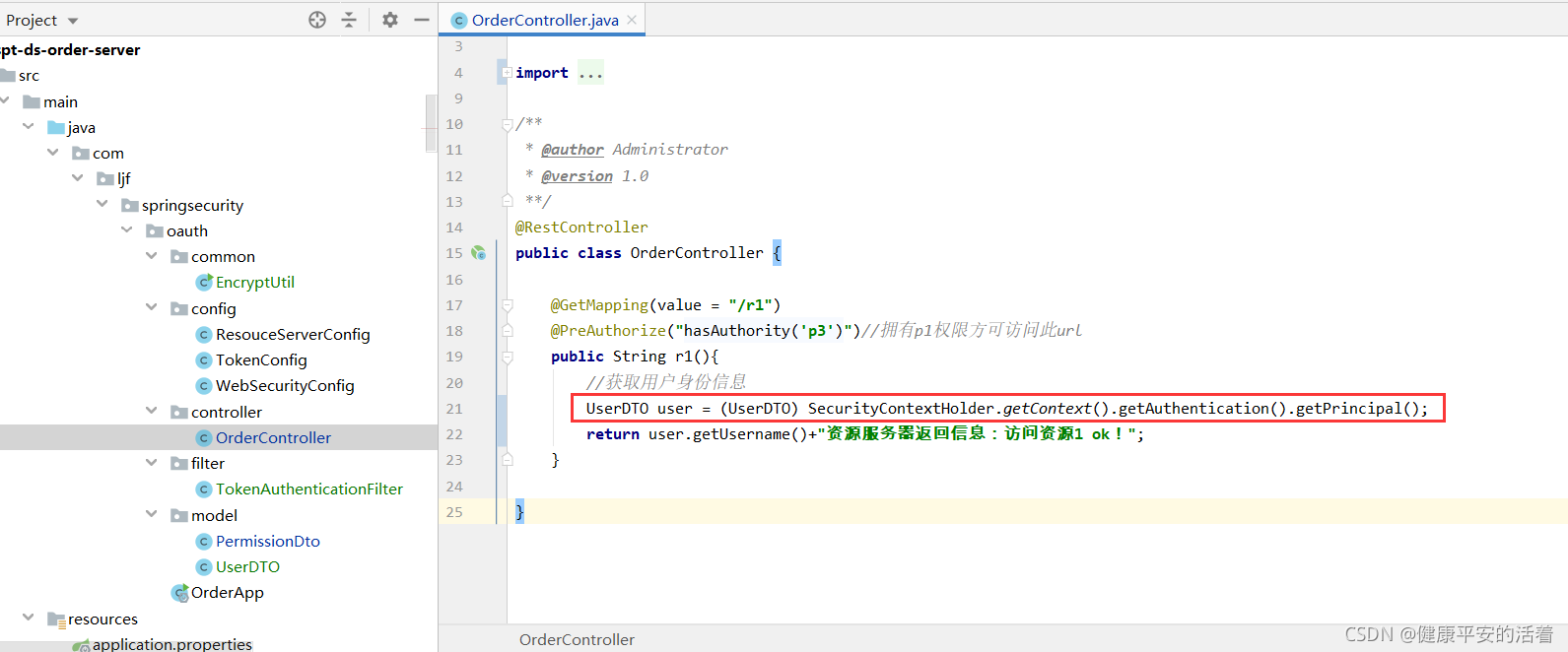Screen dimensions: 1568x652
Task: Click the controller package folder icon
Action: (x=179, y=412)
